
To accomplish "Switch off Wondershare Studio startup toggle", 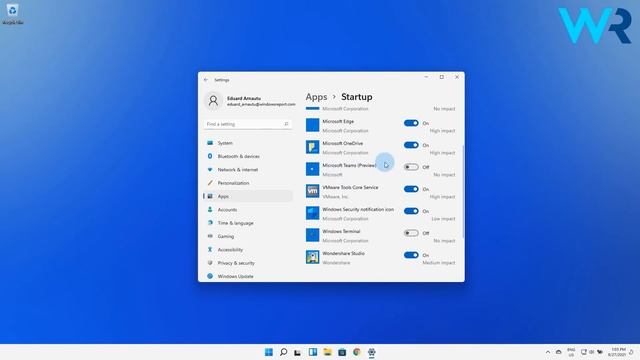I will coord(411,255).
